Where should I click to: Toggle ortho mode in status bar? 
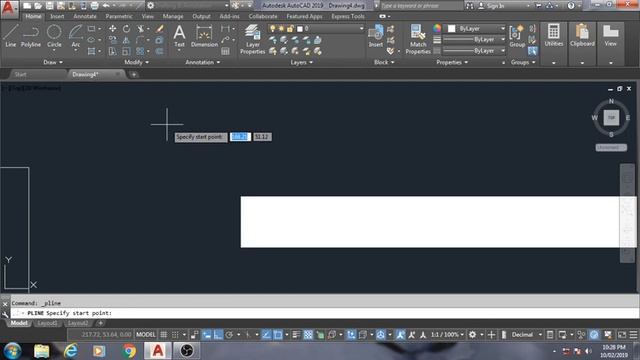click(218, 335)
